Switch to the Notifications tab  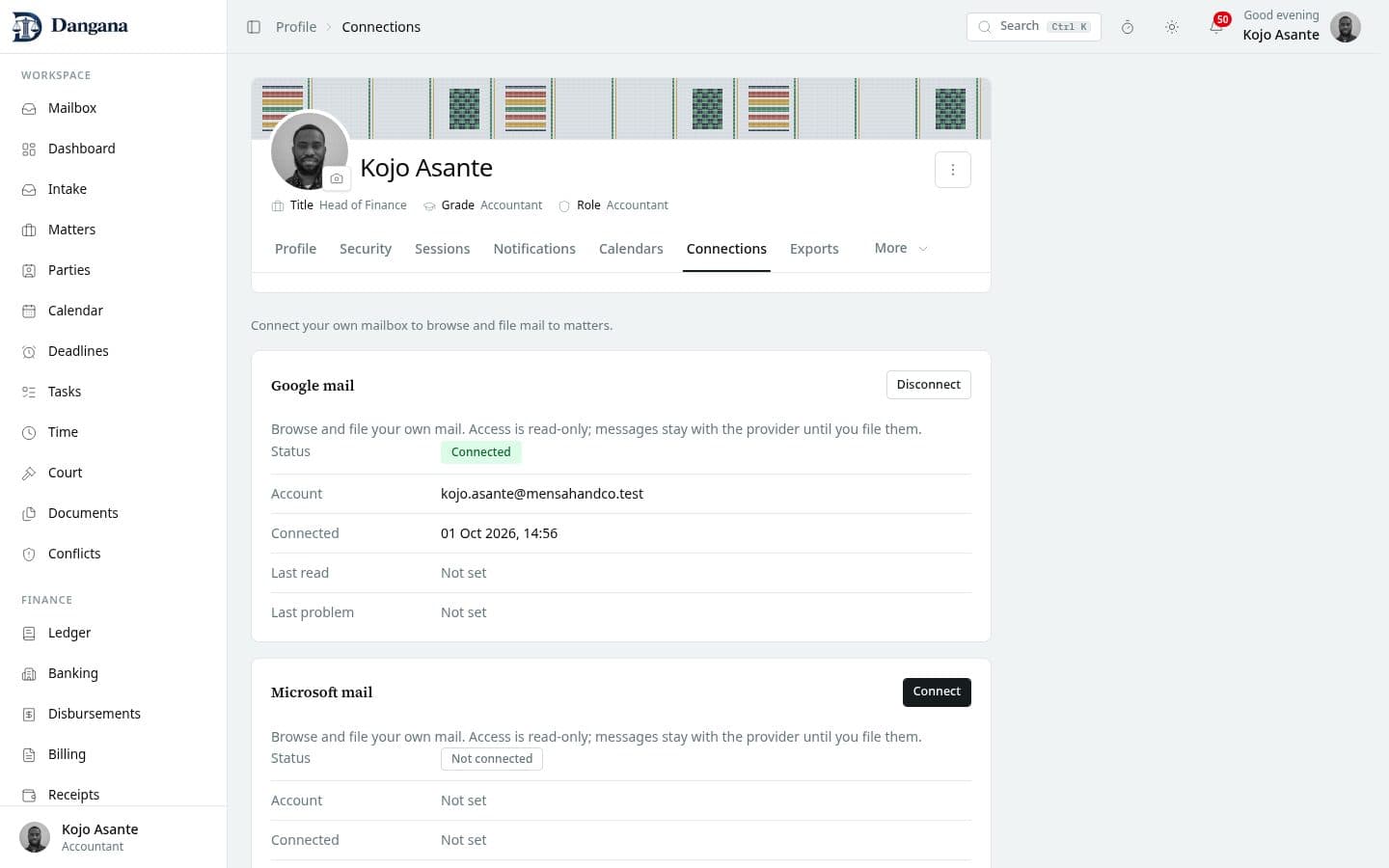point(534,249)
